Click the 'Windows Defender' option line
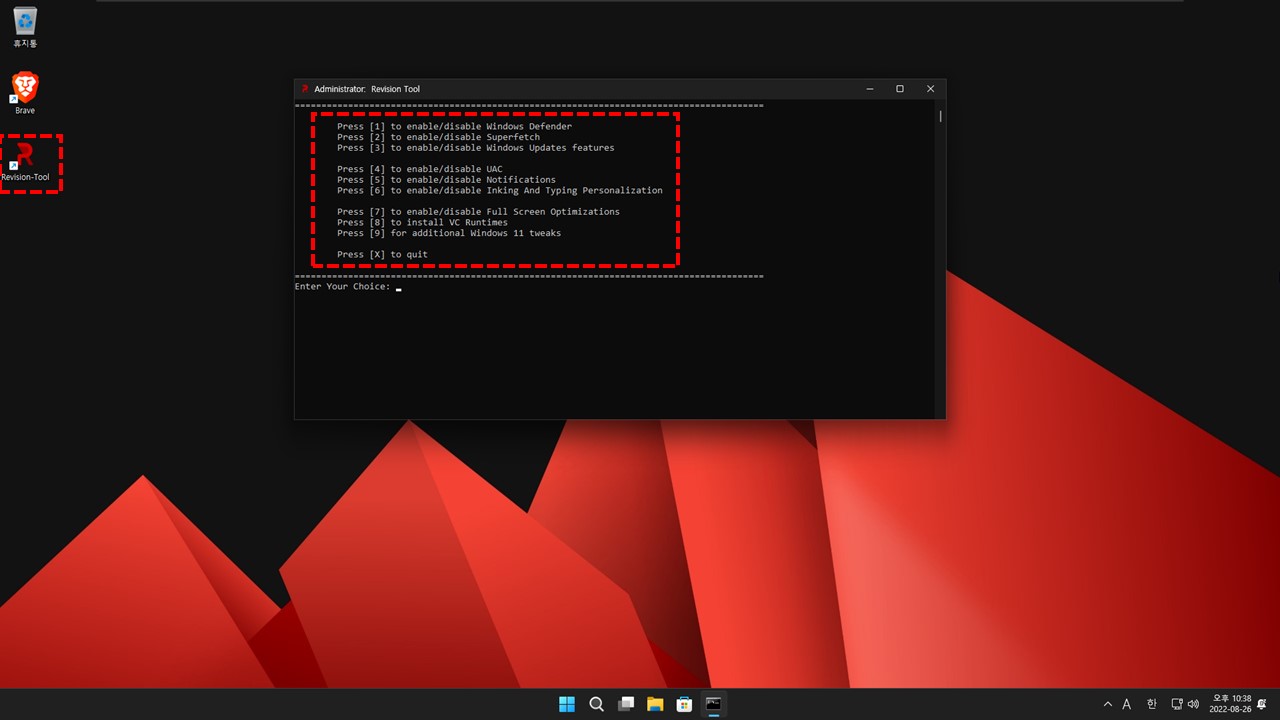 tap(454, 127)
